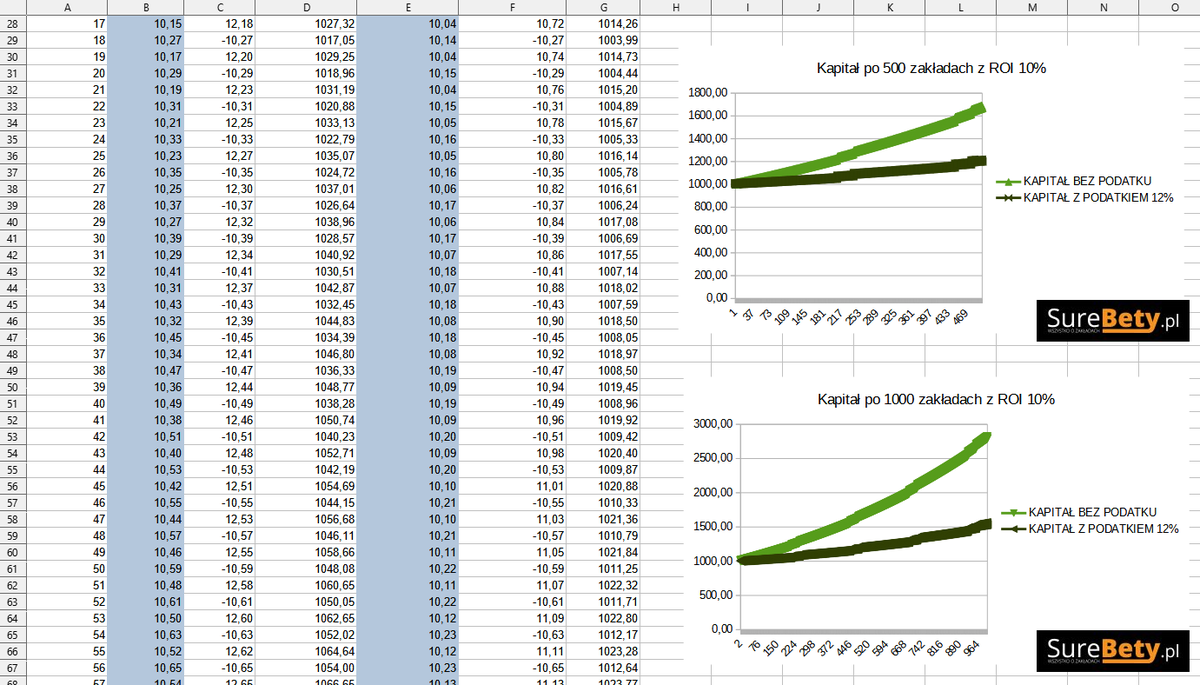Select column header M
The width and height of the screenshot is (1200, 685).
(x=1033, y=7)
